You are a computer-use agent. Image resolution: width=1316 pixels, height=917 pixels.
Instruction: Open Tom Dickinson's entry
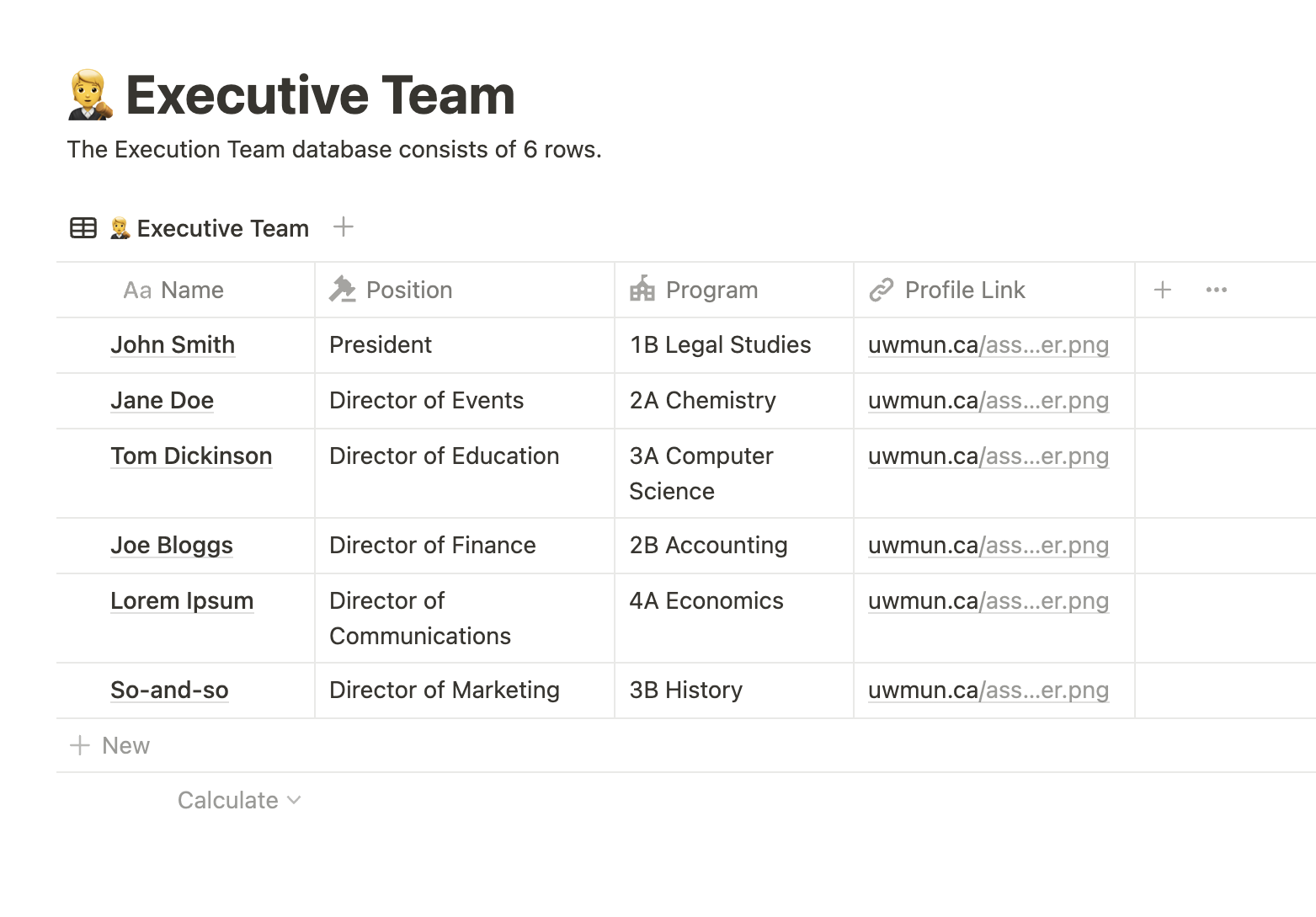pyautogui.click(x=191, y=456)
